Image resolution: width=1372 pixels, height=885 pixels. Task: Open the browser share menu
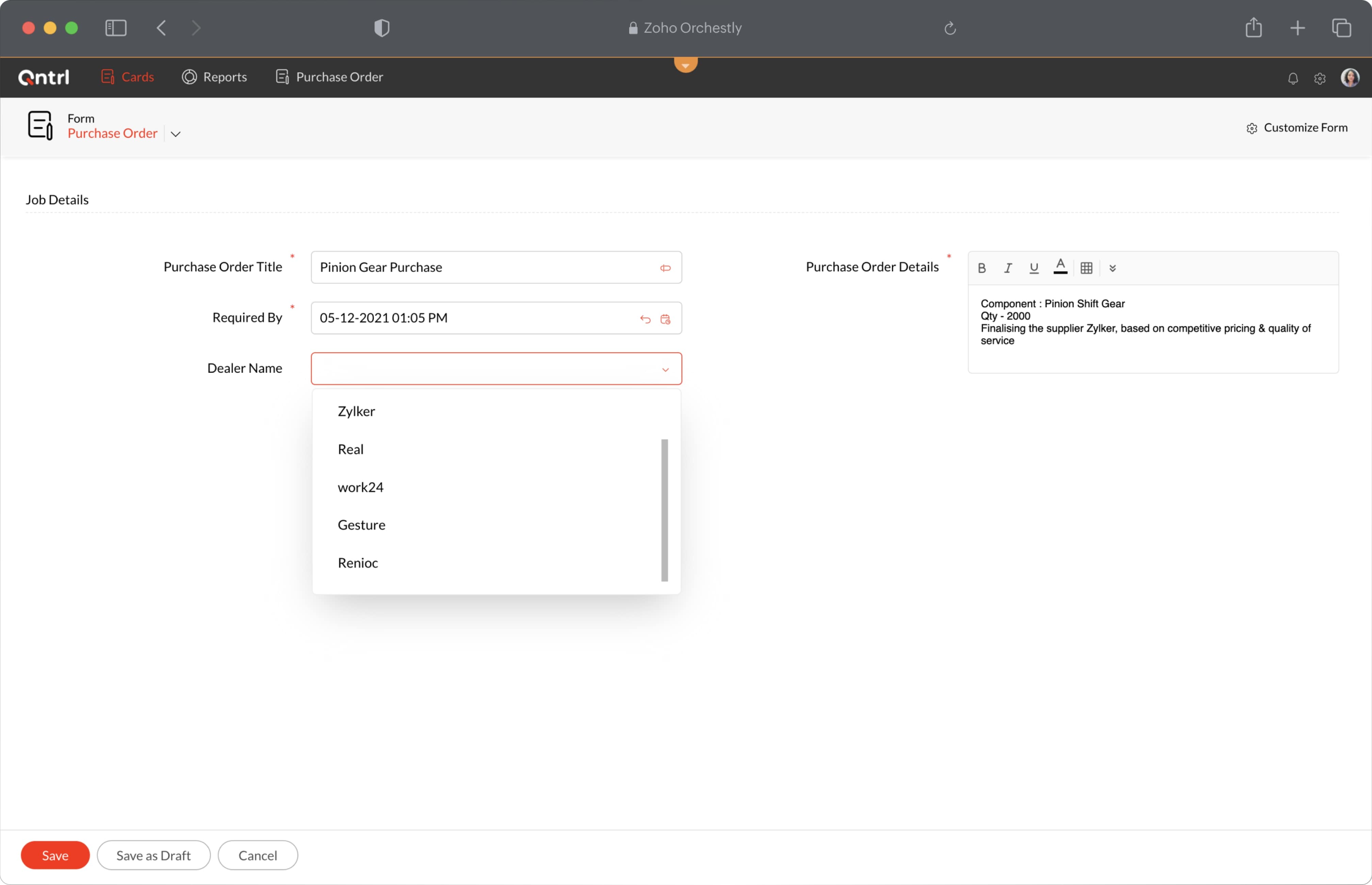coord(1253,27)
